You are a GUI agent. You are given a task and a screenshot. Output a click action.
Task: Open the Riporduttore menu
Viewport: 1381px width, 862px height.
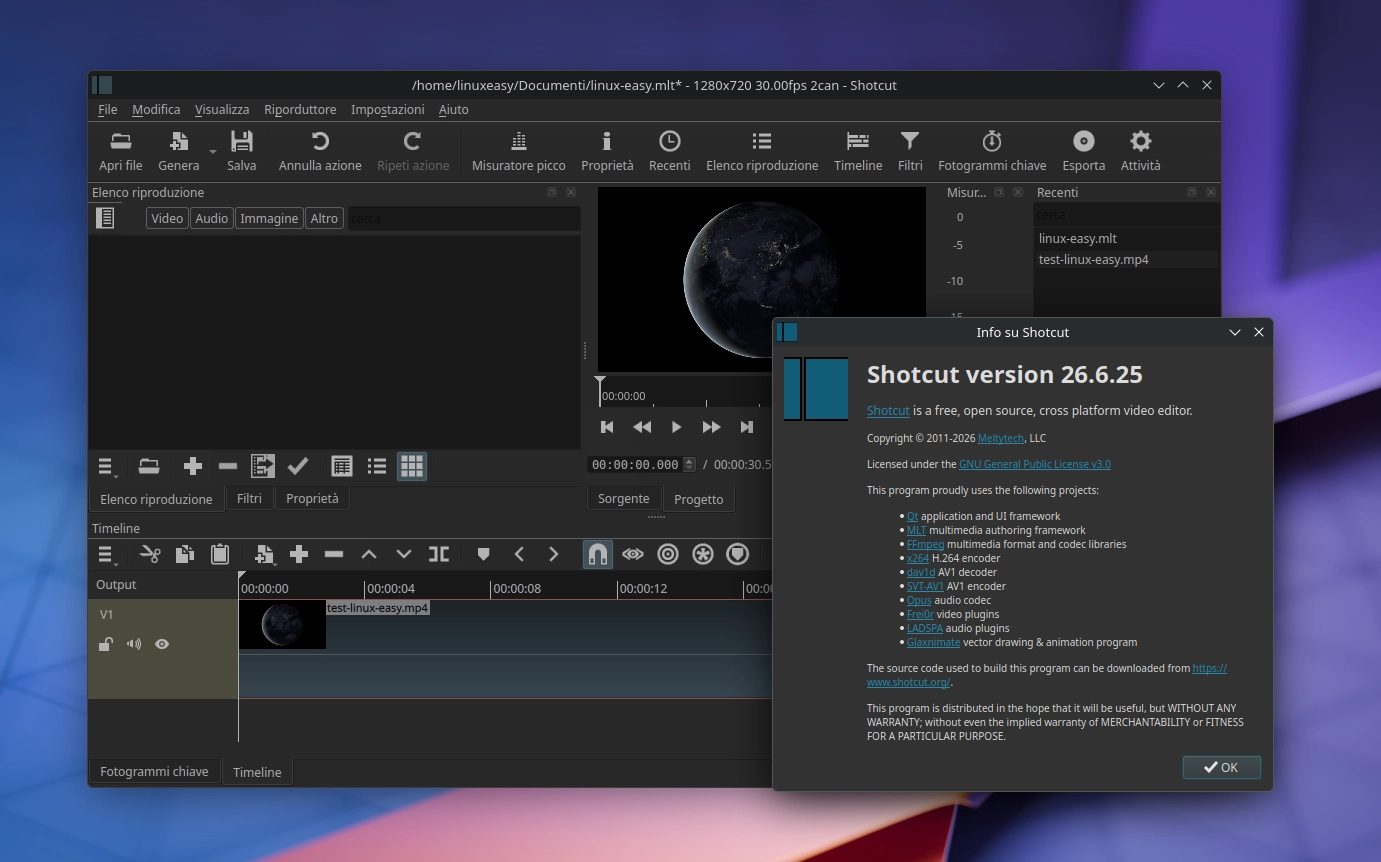point(300,110)
